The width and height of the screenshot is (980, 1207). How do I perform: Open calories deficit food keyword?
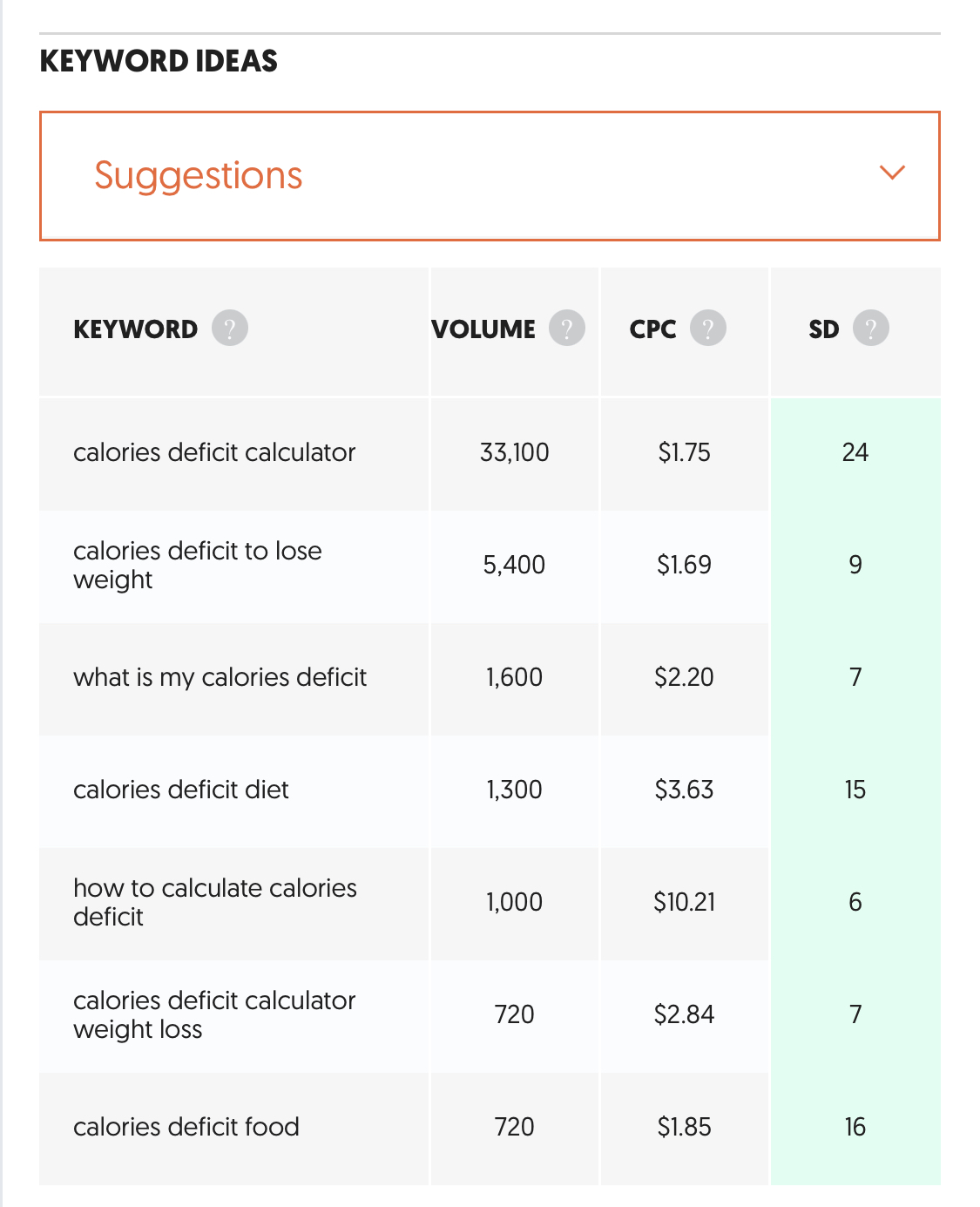pos(186,1127)
